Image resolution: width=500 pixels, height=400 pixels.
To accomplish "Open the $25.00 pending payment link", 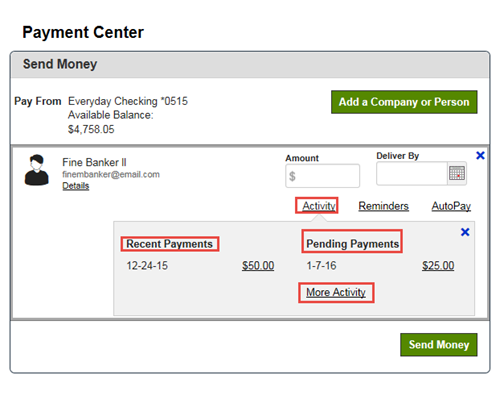I will 438,266.
